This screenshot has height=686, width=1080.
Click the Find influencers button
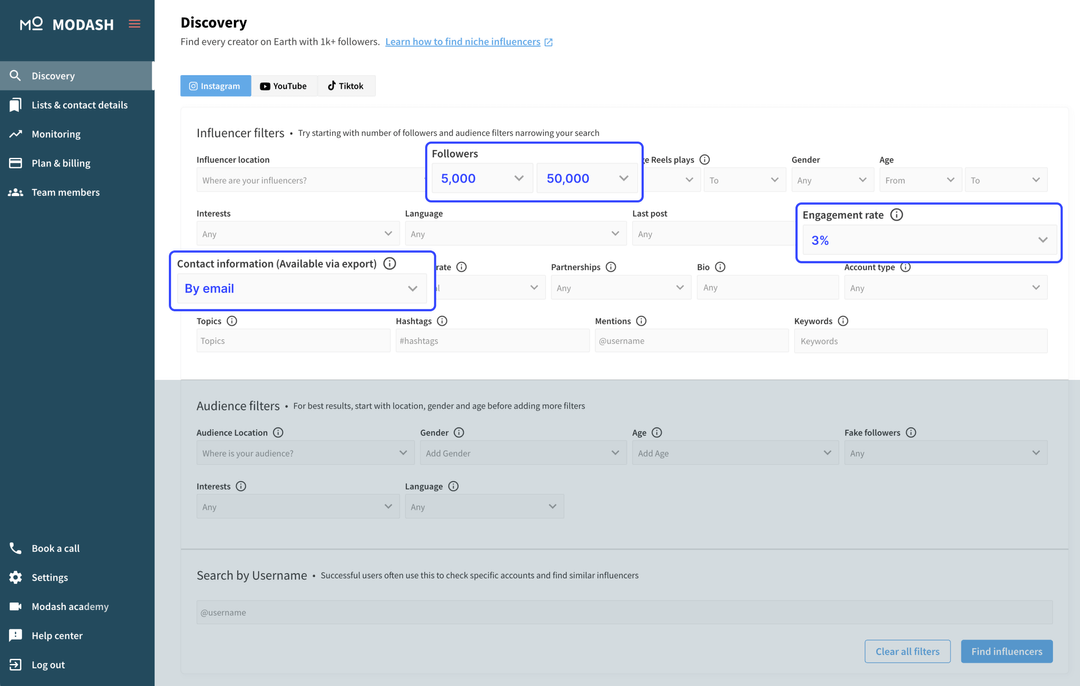(x=1006, y=652)
